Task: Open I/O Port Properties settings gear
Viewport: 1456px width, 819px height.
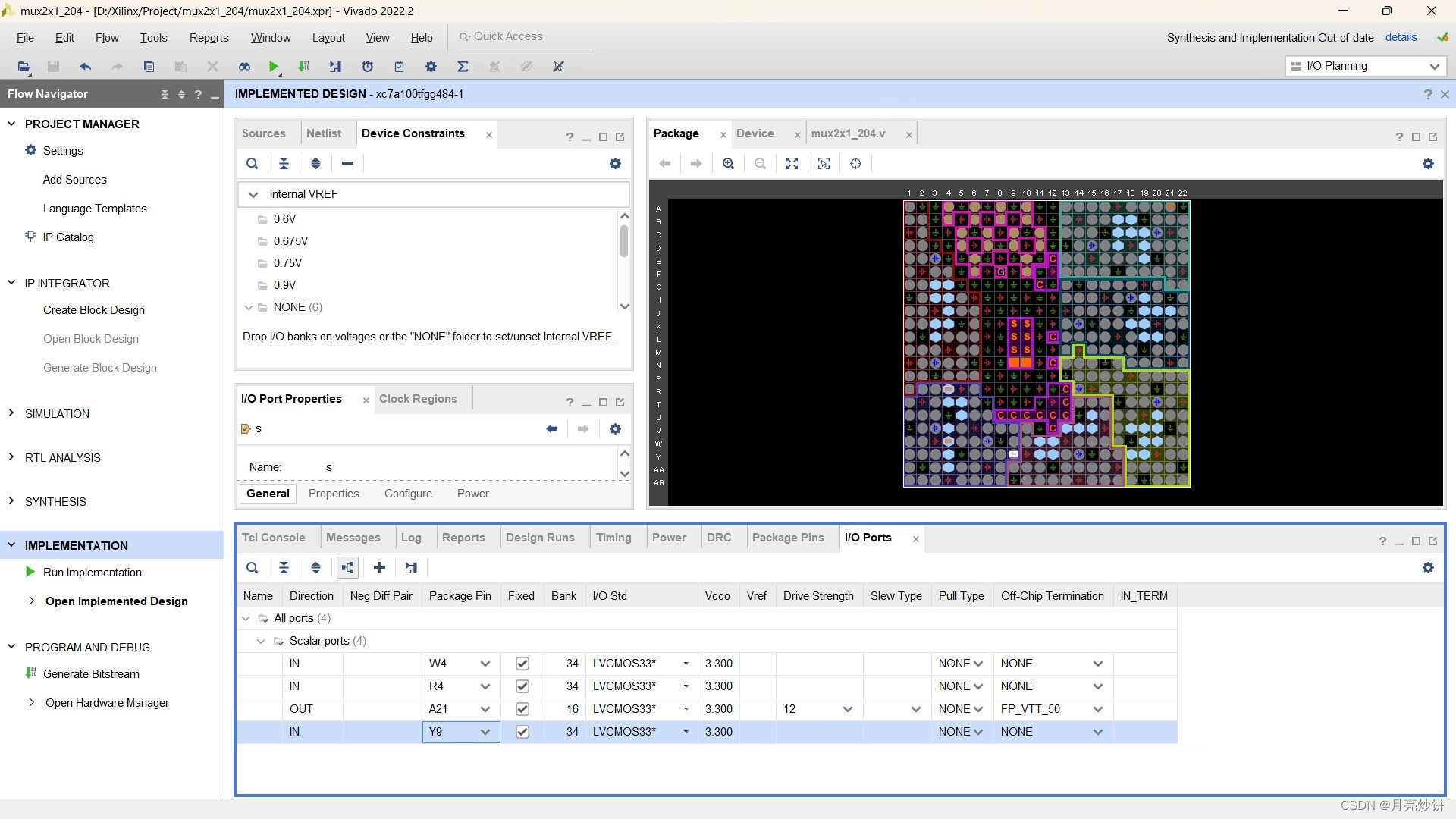Action: point(616,429)
